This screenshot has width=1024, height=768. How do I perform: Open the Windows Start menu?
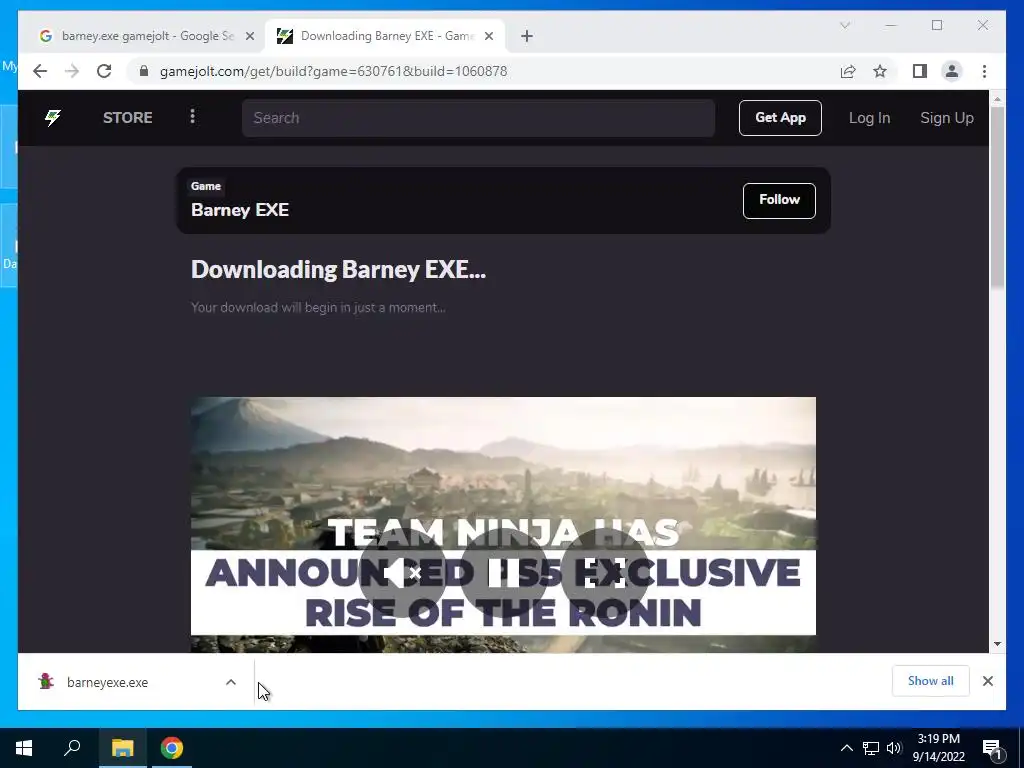24,748
